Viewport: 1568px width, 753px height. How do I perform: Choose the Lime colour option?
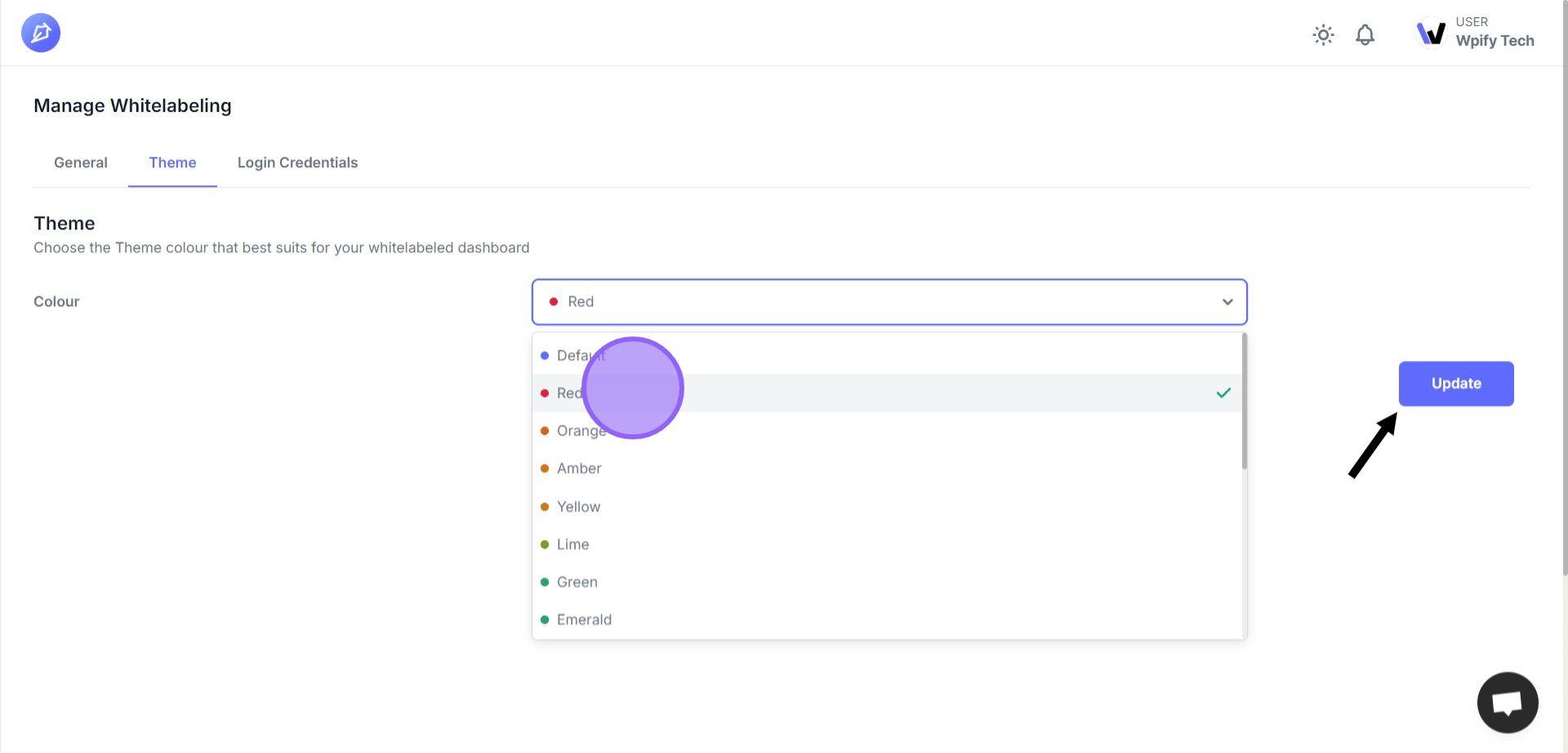[x=572, y=544]
